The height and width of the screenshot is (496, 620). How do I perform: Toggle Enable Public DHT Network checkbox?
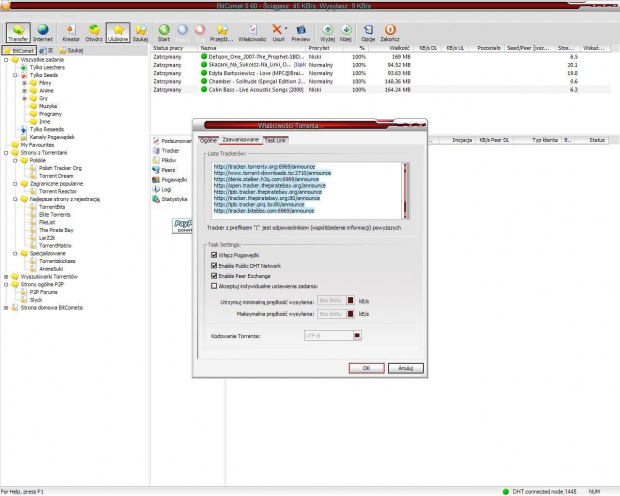[x=214, y=266]
